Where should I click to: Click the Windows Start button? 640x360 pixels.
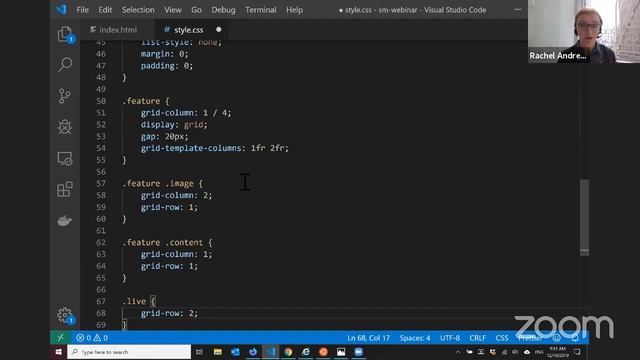pos(58,352)
